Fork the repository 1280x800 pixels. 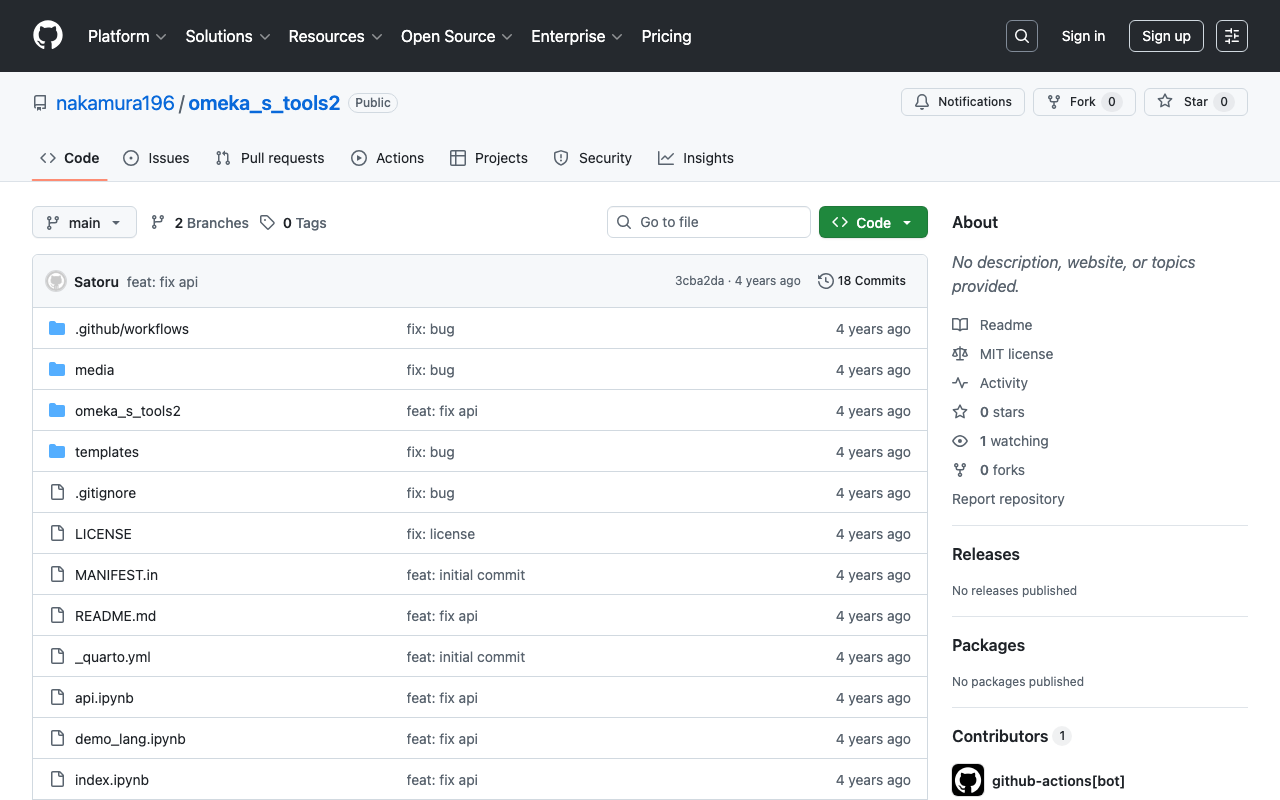1083,102
